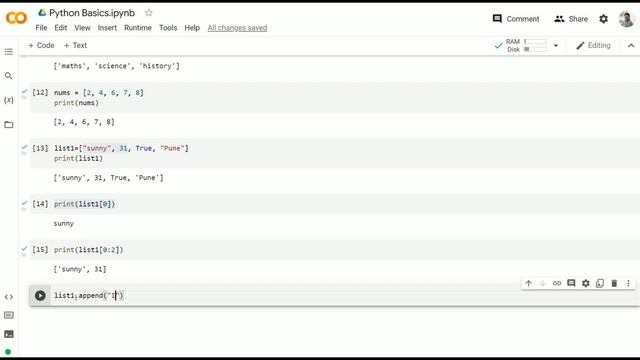Open notebook settings gear in the header
The height and width of the screenshot is (360, 640).
(x=603, y=19)
